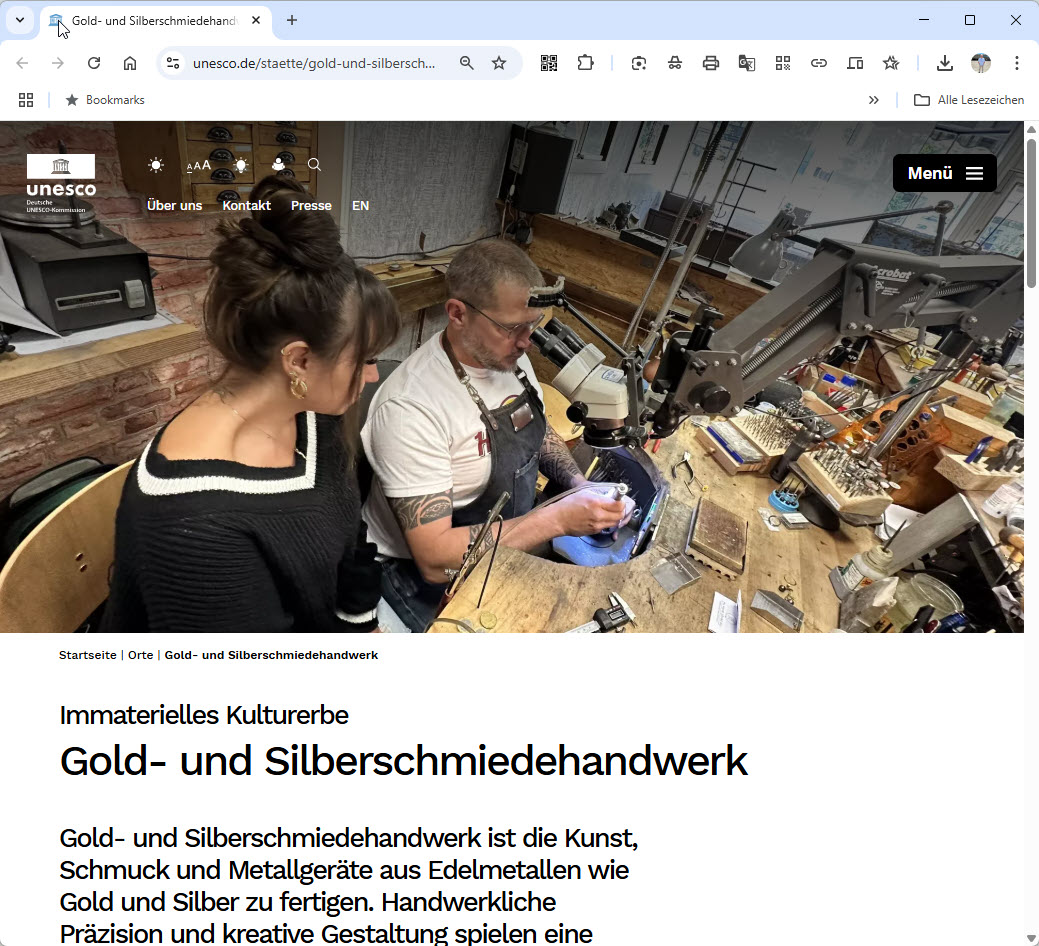This screenshot has width=1039, height=946.
Task: Open the Über uns menu item
Action: point(174,205)
